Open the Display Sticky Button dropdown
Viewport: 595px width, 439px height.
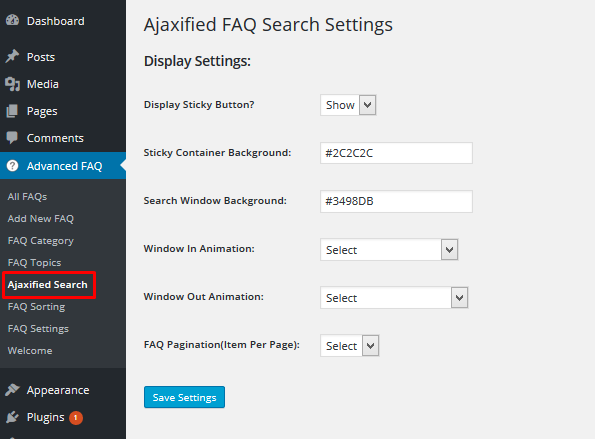(348, 105)
